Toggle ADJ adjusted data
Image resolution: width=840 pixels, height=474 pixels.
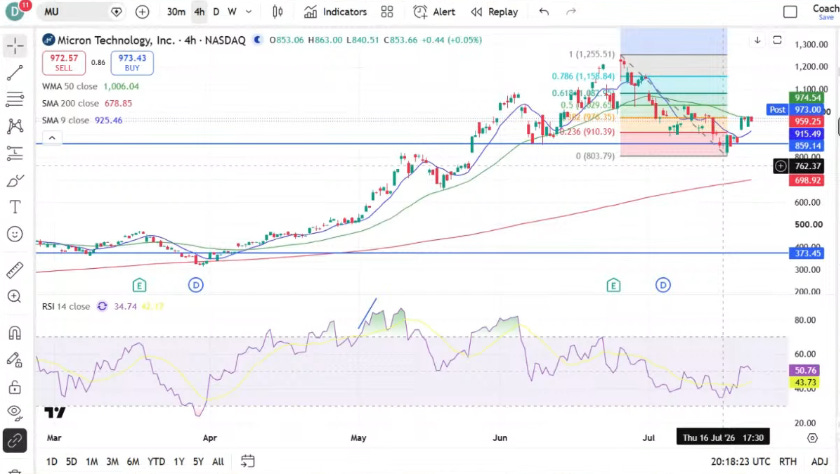(820, 461)
